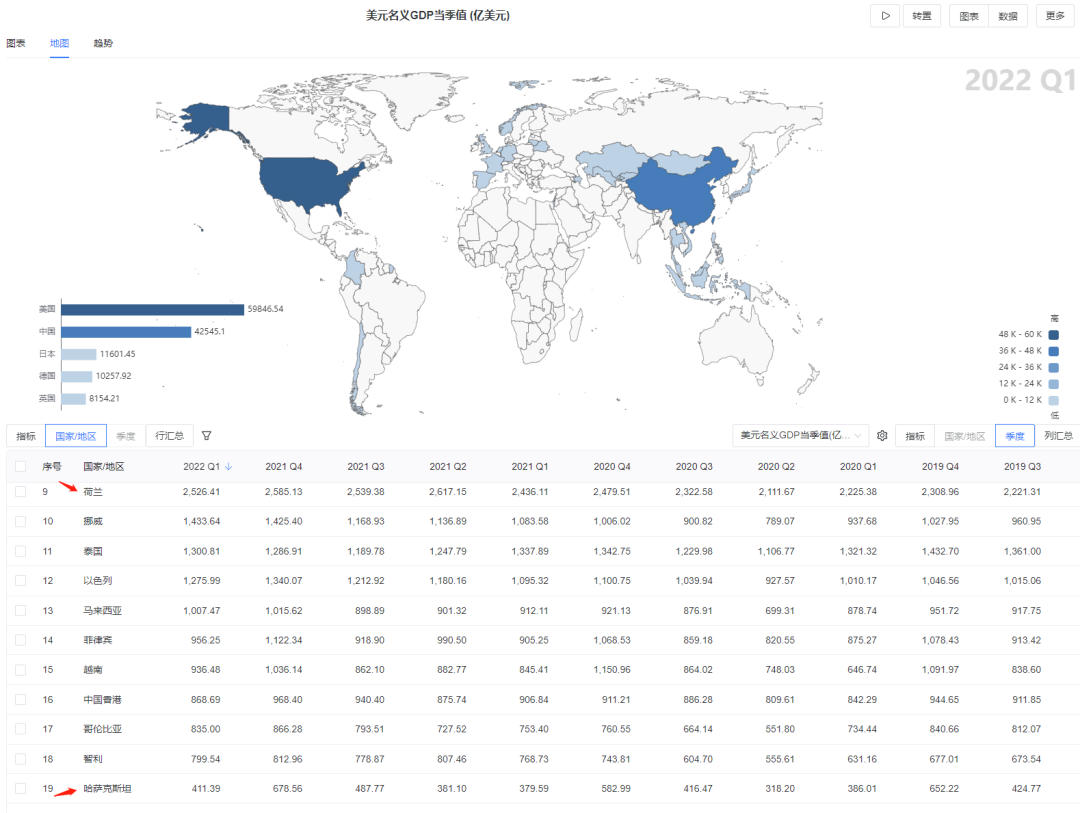Switch to 数据 view in top-right toggle
This screenshot has width=1080, height=813.
1008,16
